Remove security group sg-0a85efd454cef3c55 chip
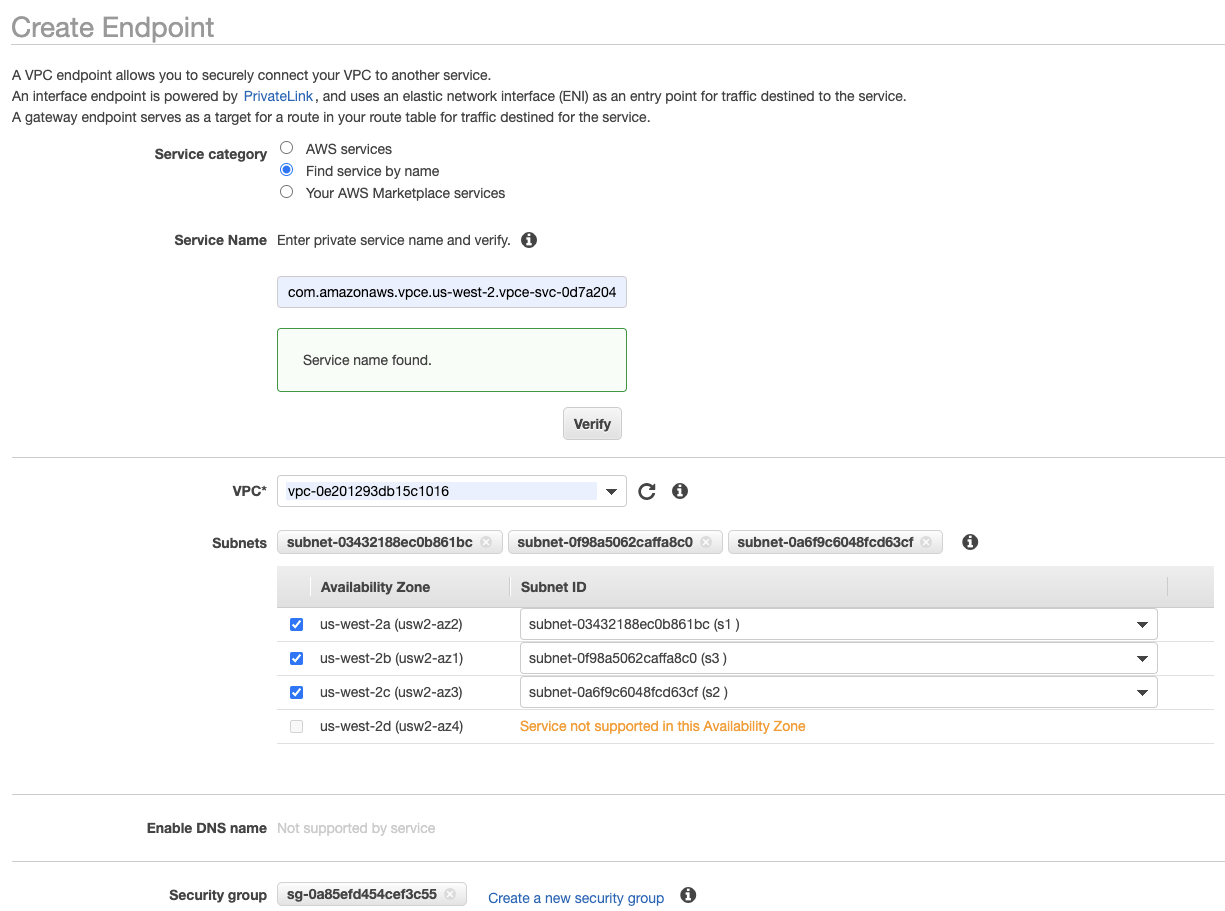The width and height of the screenshot is (1225, 911). click(450, 894)
